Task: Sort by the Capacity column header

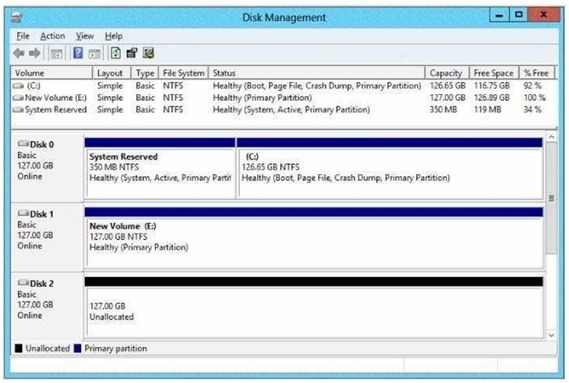Action: tap(447, 73)
